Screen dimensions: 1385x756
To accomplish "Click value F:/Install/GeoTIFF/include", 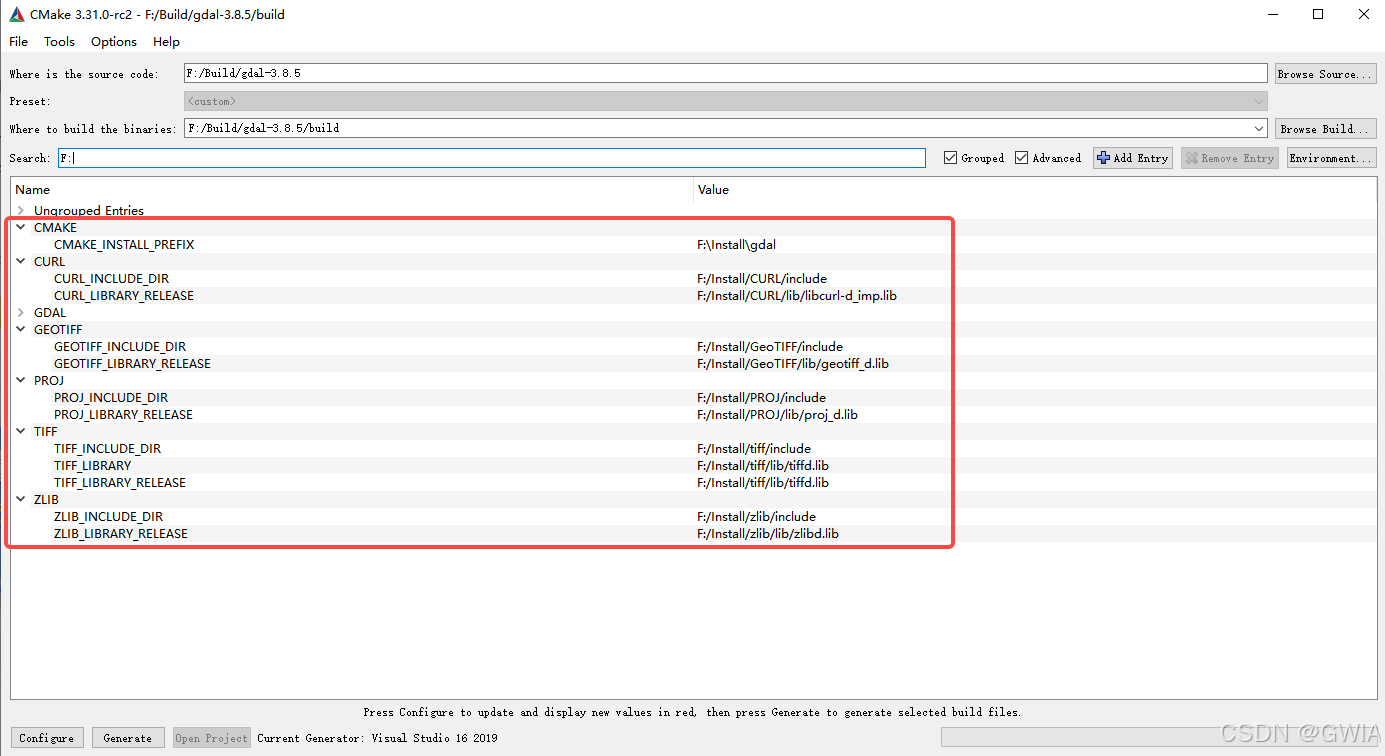I will click(x=770, y=347).
